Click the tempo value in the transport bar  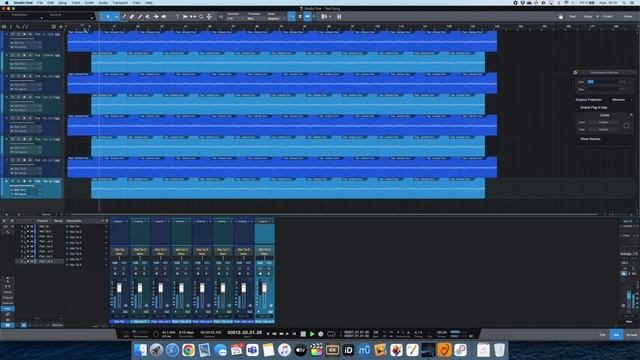pos(441,333)
